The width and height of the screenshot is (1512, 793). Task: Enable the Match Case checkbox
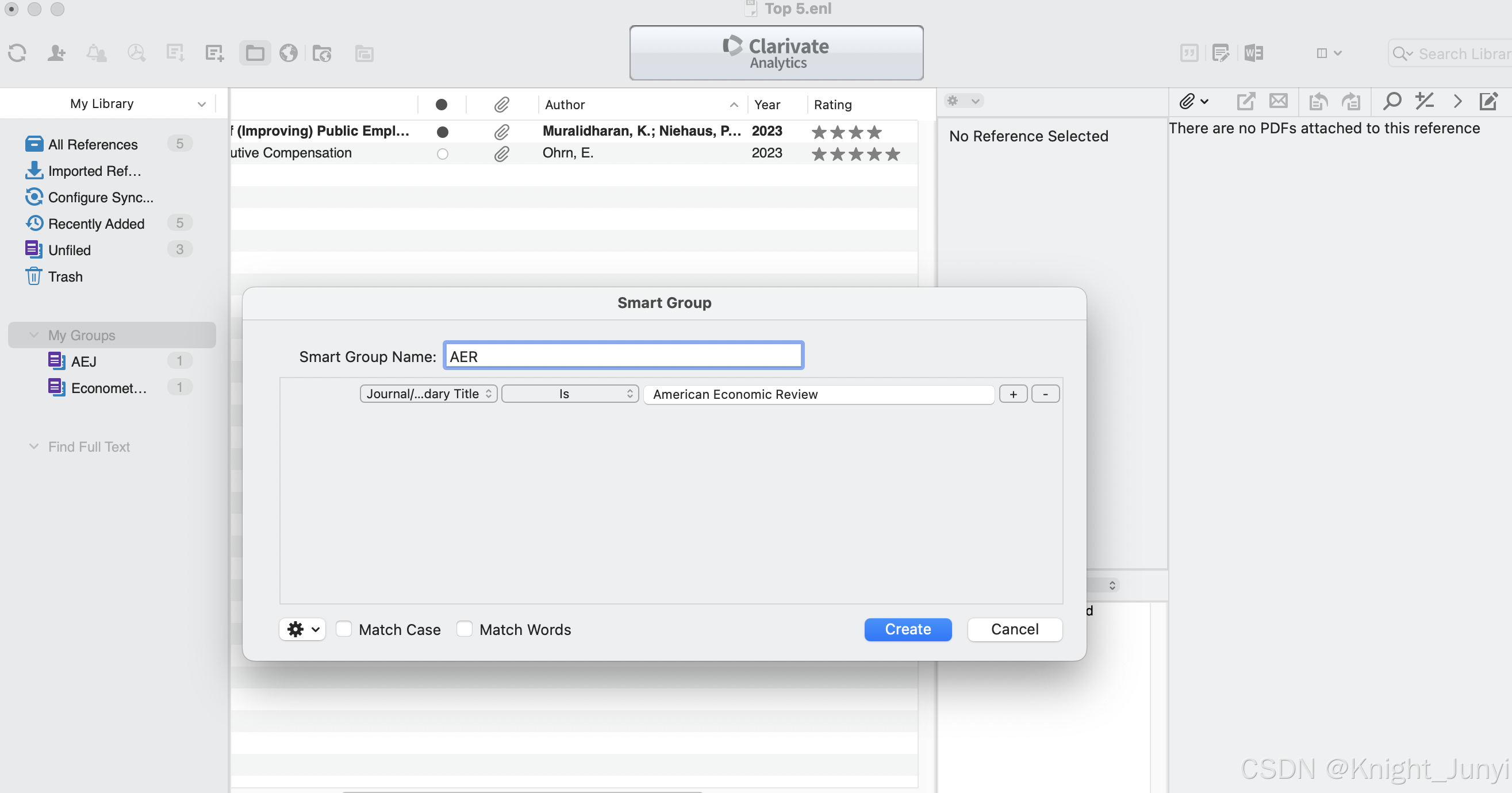point(344,629)
